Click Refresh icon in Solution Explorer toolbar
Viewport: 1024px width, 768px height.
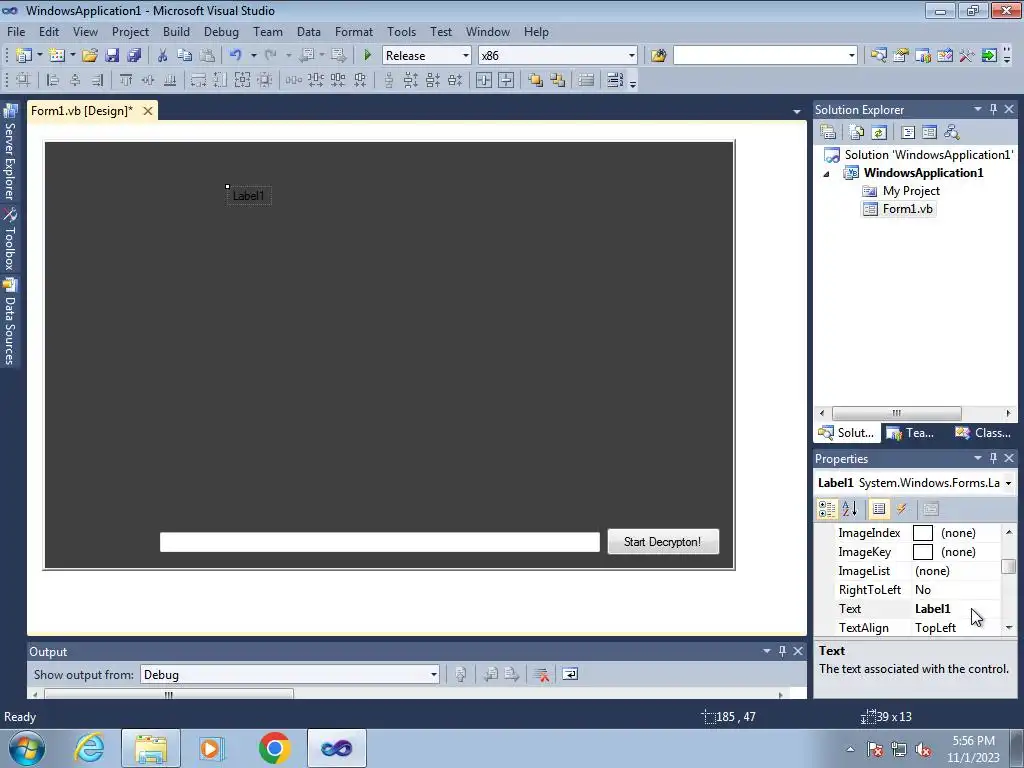pos(879,133)
